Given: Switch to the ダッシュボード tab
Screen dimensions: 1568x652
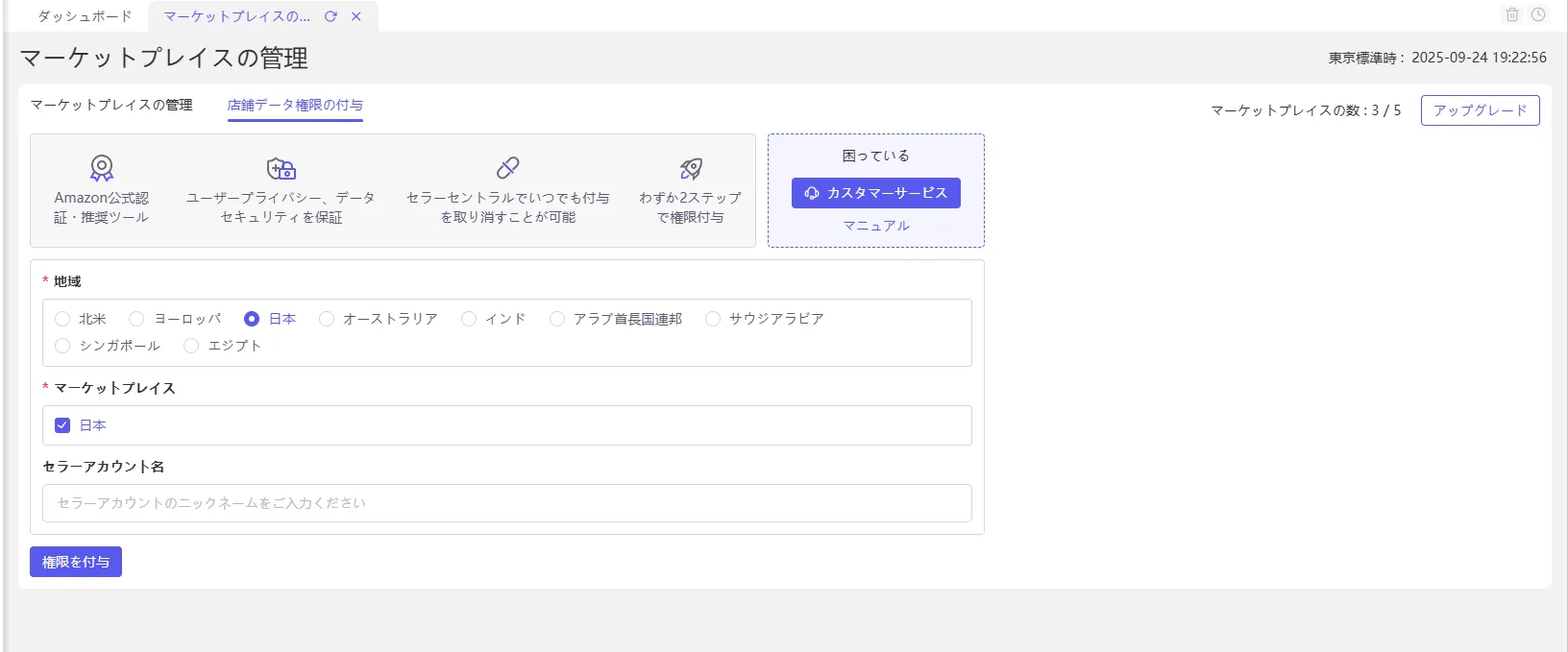Looking at the screenshot, I should tap(85, 16).
